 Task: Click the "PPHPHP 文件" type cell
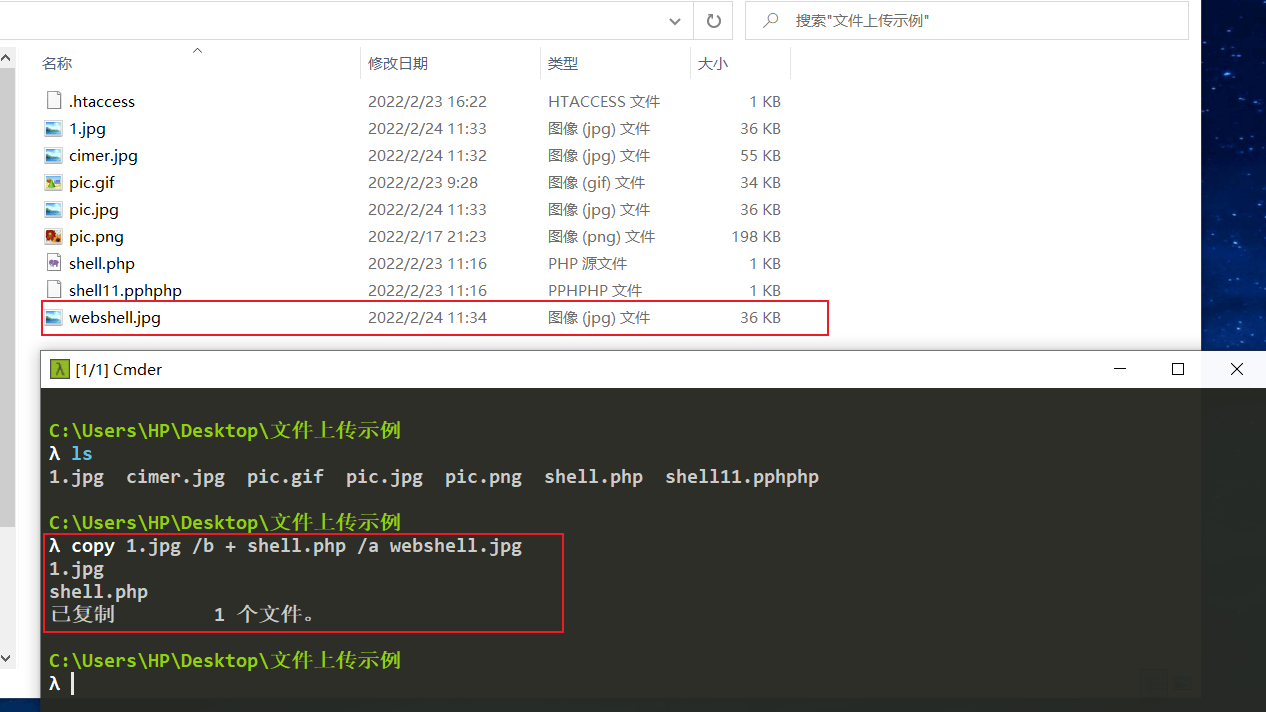click(595, 290)
